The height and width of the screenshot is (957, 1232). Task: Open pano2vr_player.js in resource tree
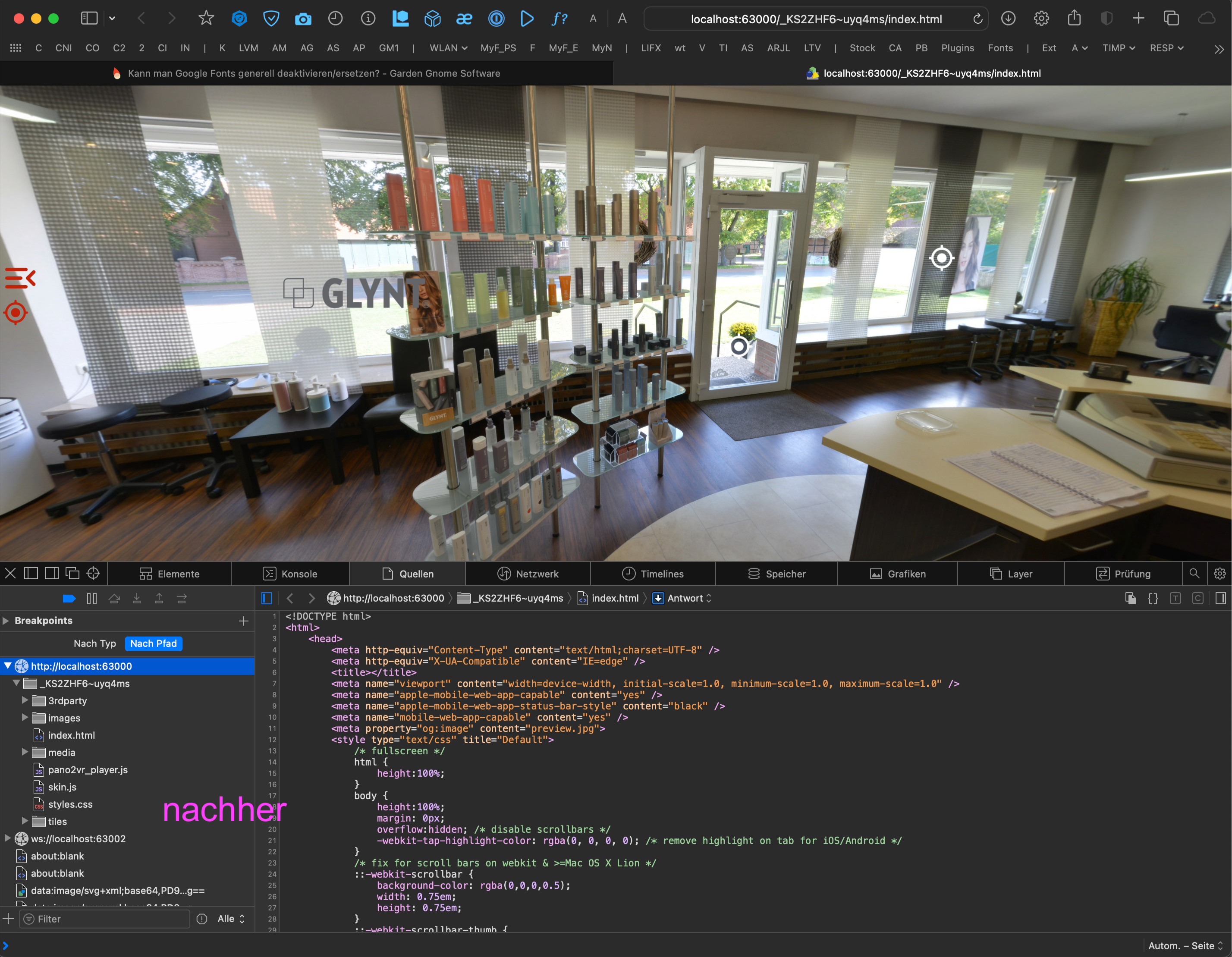88,770
